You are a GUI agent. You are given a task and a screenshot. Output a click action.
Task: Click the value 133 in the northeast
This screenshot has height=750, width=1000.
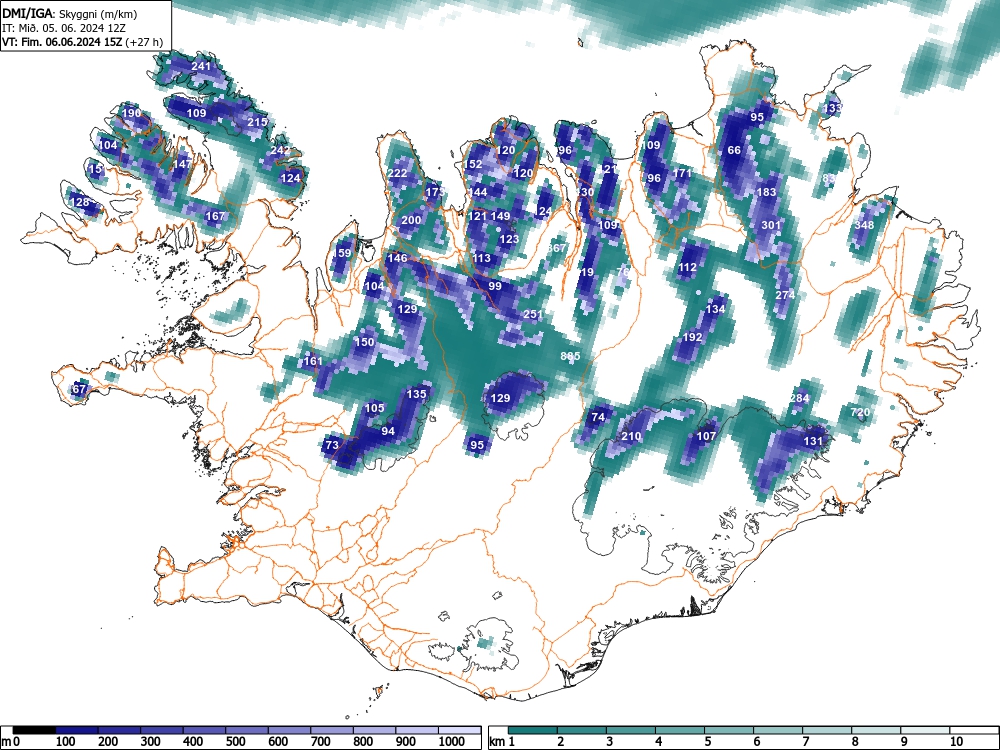pos(832,108)
